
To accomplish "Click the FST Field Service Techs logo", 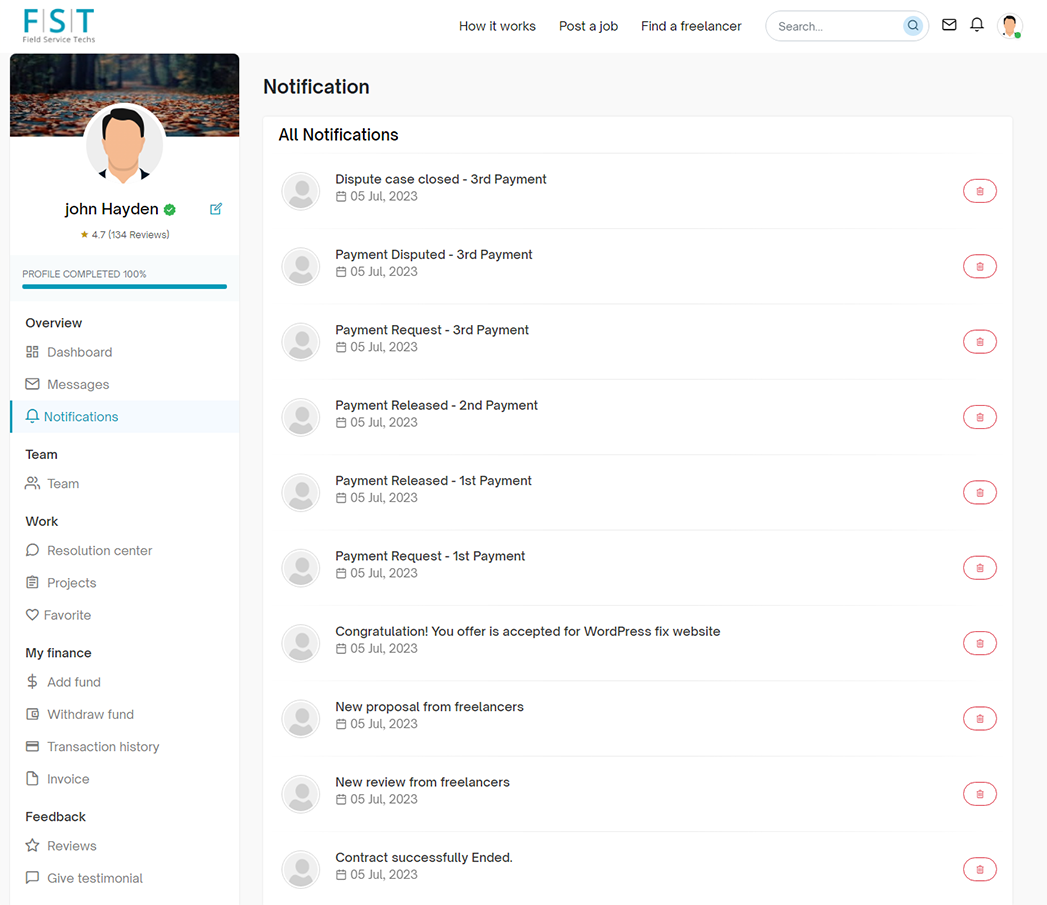I will tap(59, 25).
